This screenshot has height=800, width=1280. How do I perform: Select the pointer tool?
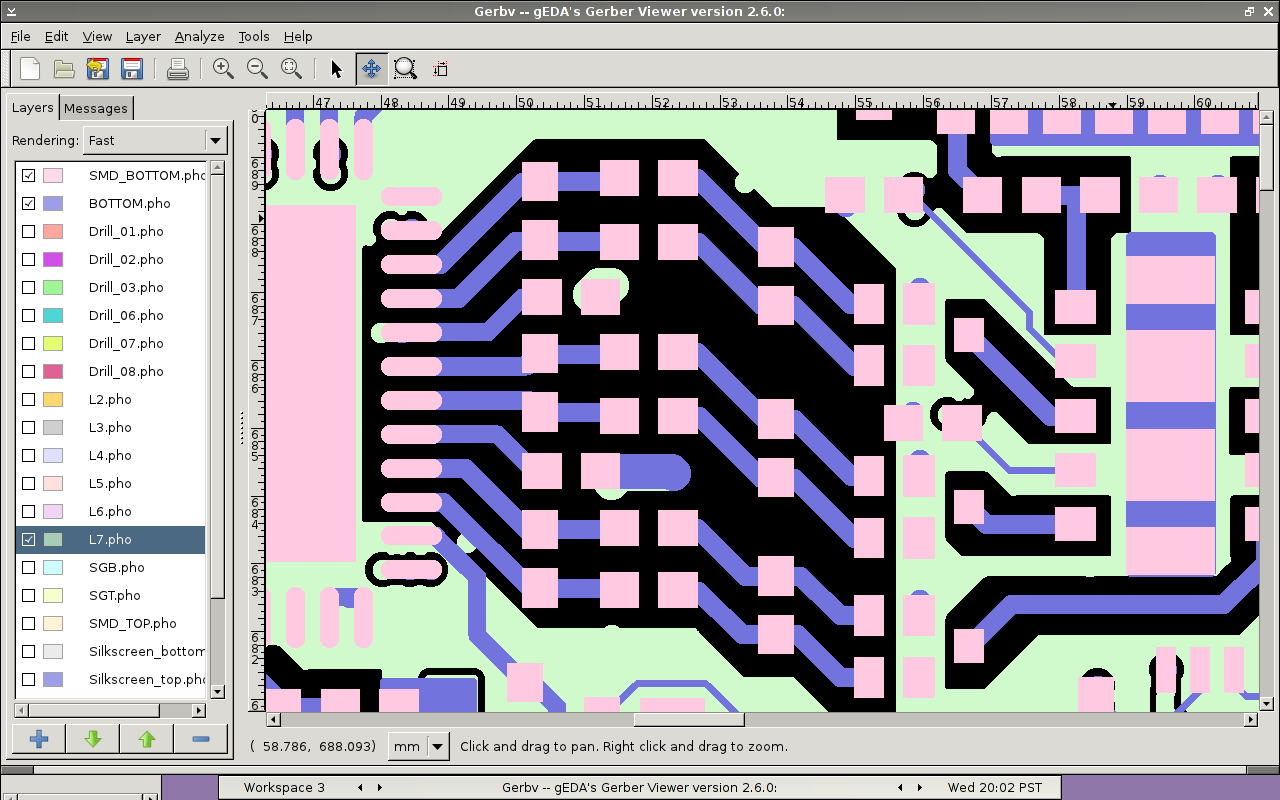click(x=336, y=69)
